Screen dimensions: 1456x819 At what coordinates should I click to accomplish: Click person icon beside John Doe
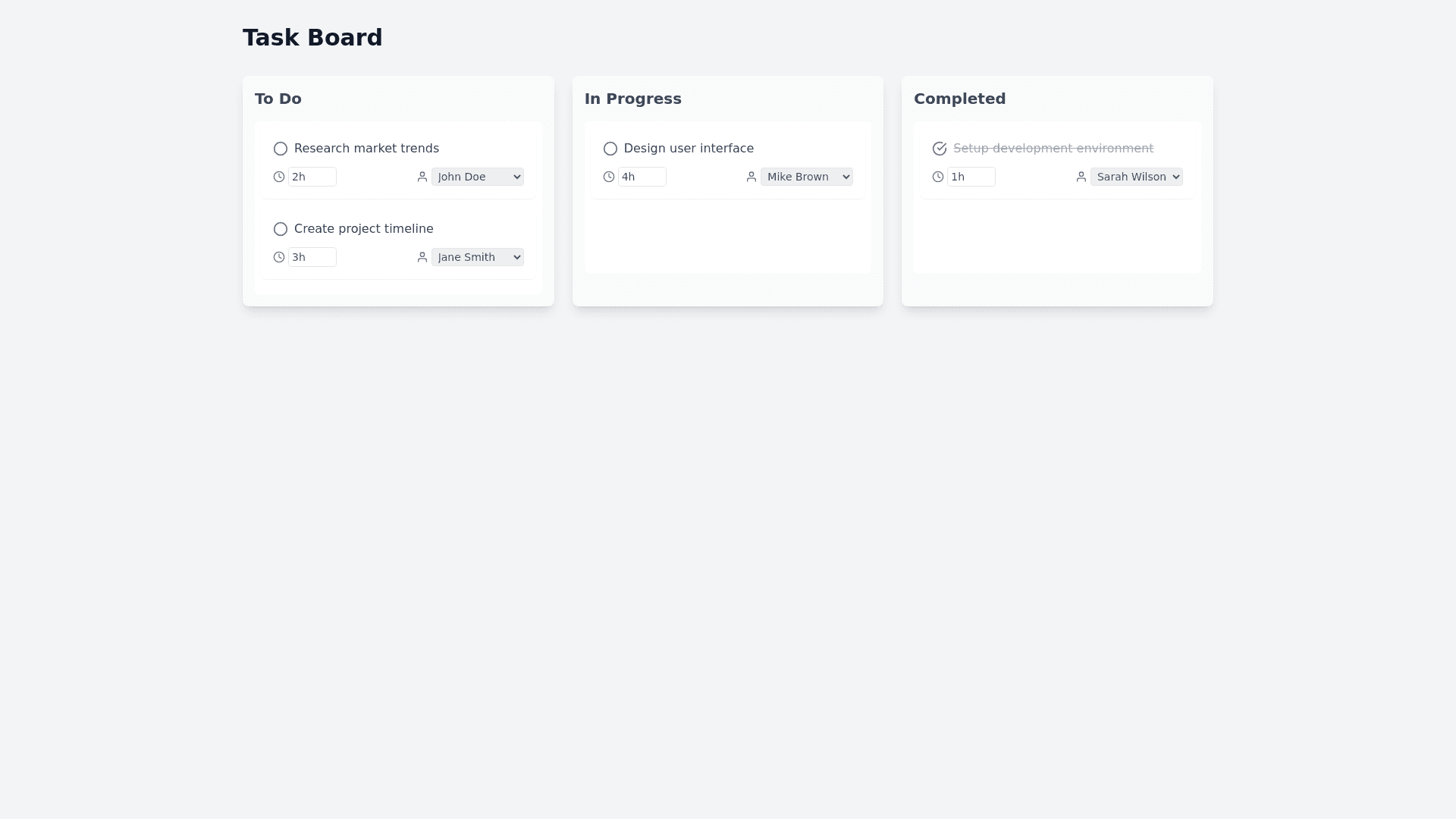click(x=422, y=177)
